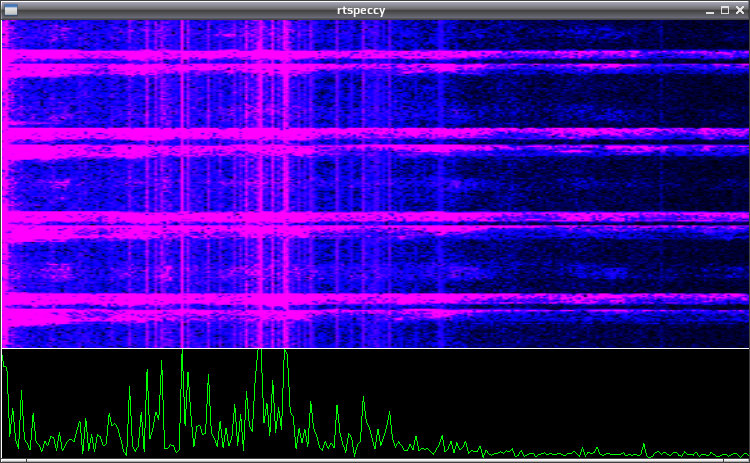Click the rtspeccy title bar text

pyautogui.click(x=361, y=10)
